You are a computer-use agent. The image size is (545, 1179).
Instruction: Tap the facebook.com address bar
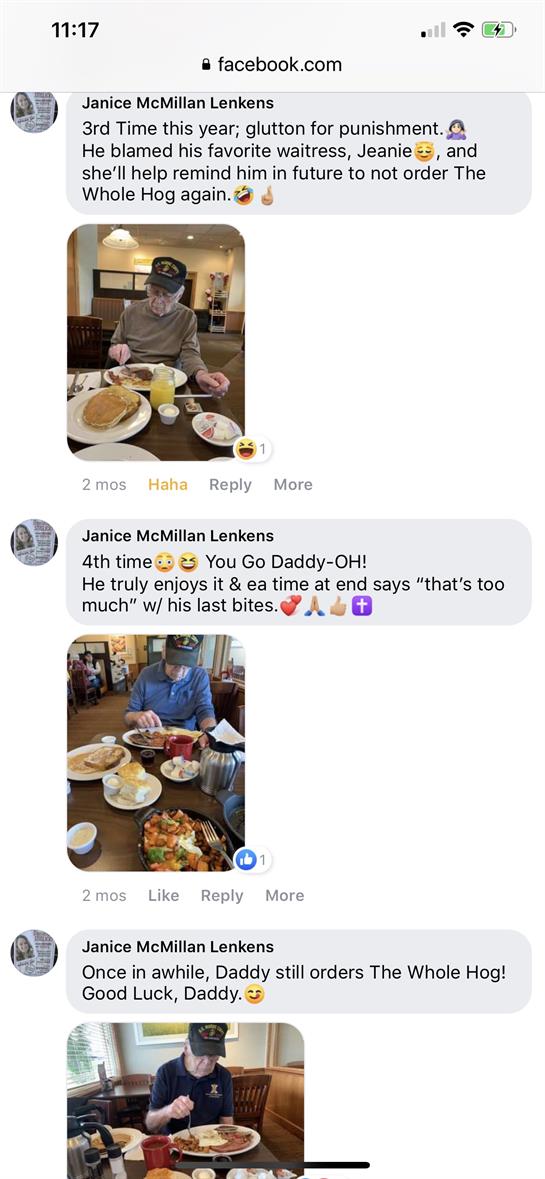pyautogui.click(x=272, y=65)
